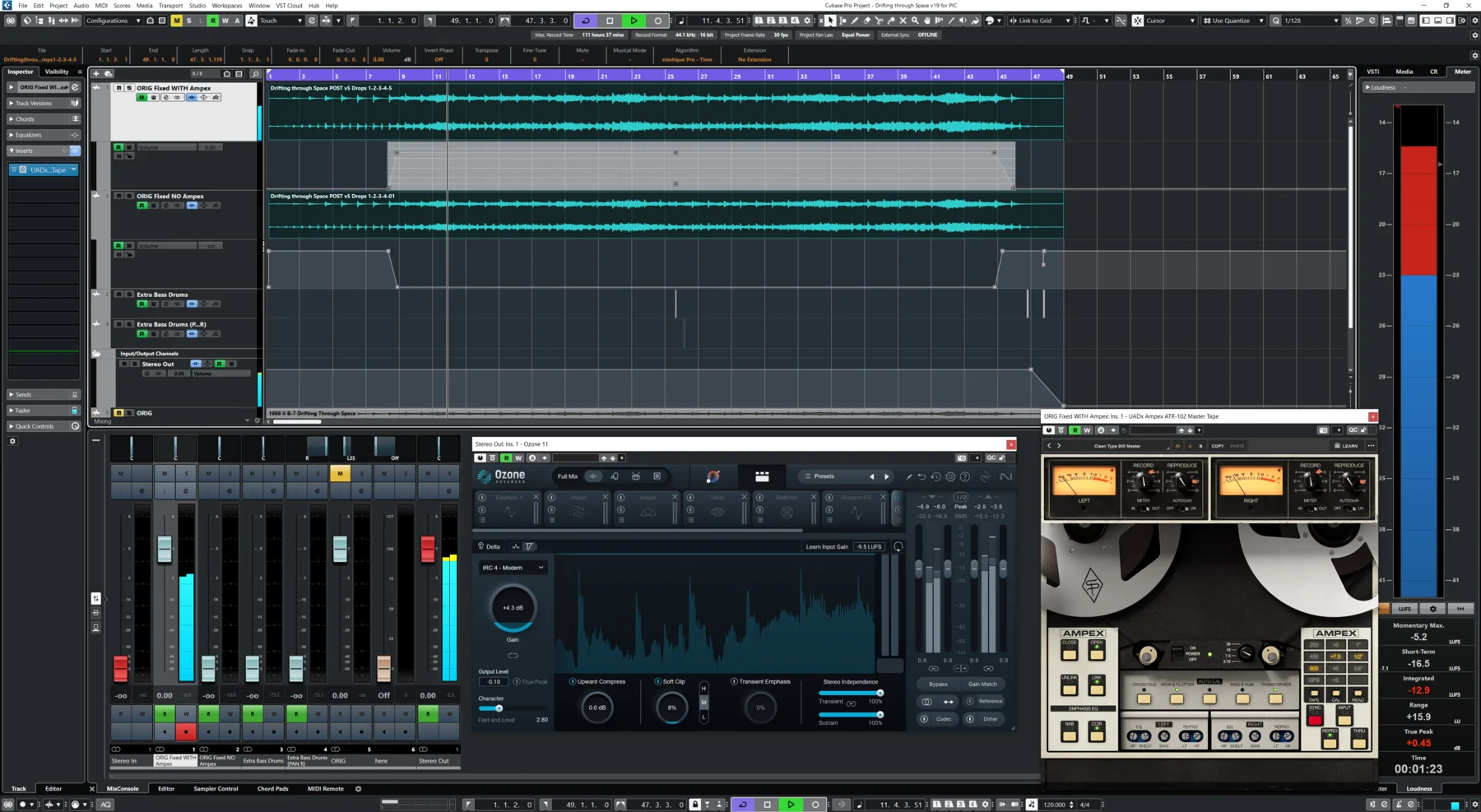Image resolution: width=1481 pixels, height=812 pixels.
Task: Select the Zoom magnifier tool
Action: pos(915,21)
